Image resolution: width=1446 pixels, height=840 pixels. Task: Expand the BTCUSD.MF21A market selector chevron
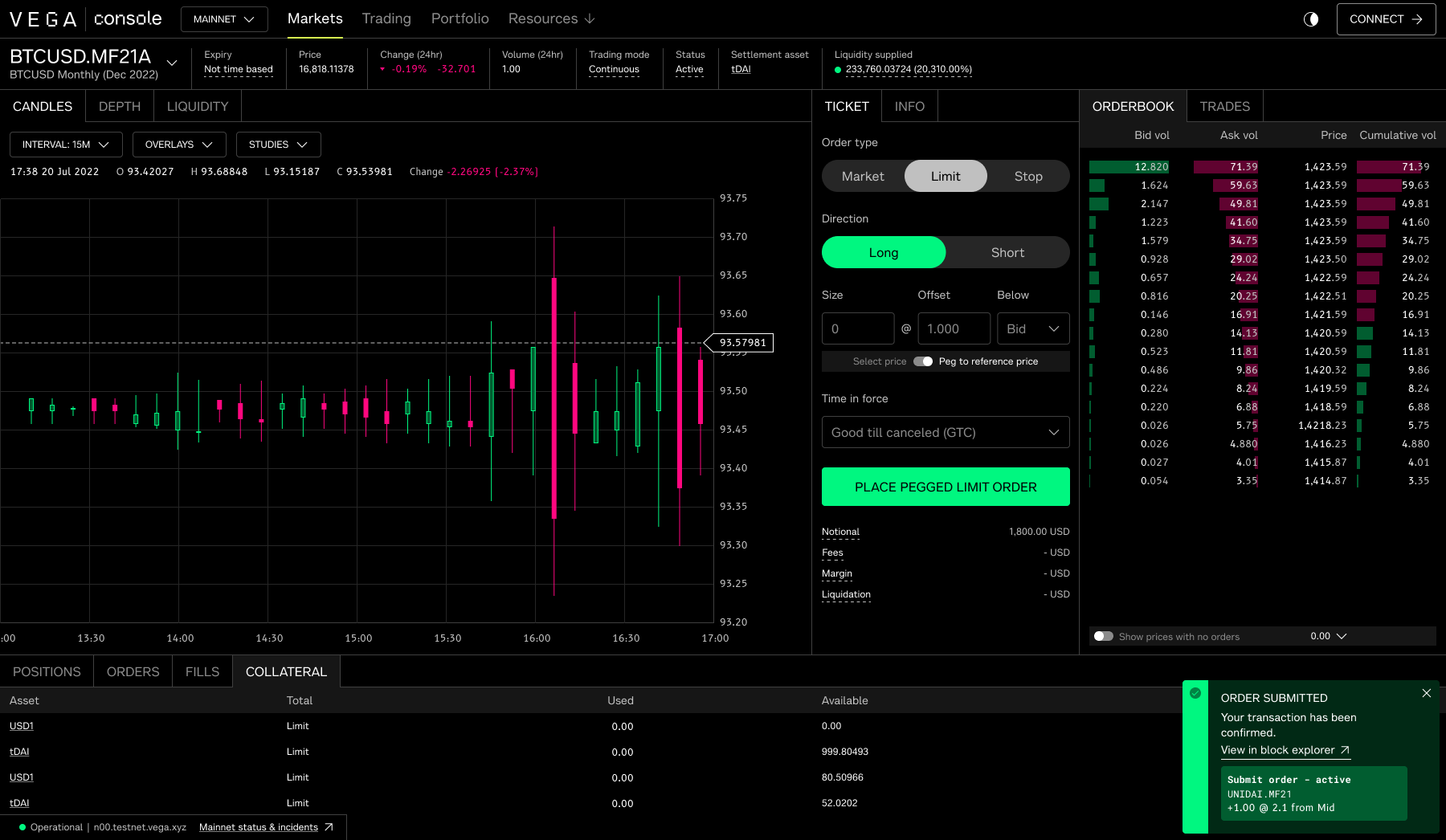pyautogui.click(x=172, y=62)
